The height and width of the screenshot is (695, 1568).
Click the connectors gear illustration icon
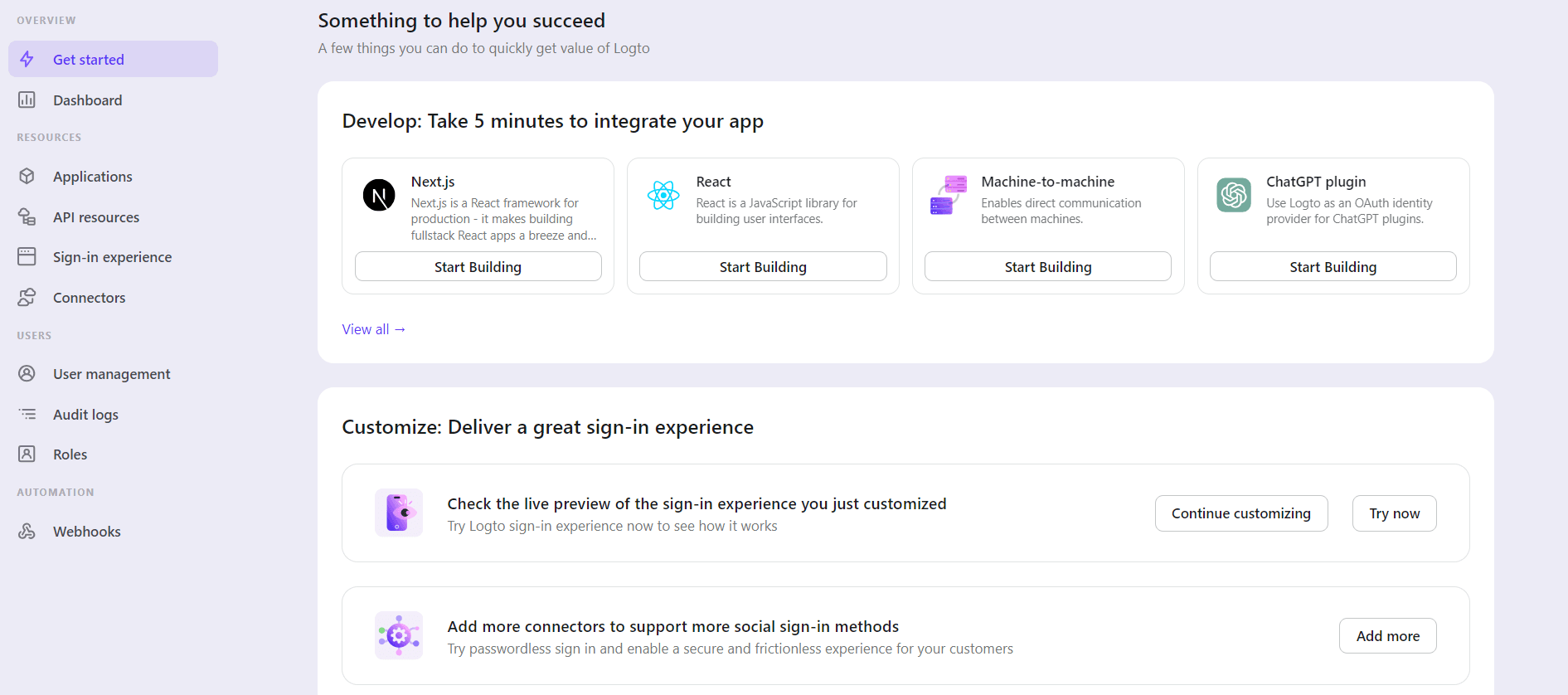click(x=399, y=635)
